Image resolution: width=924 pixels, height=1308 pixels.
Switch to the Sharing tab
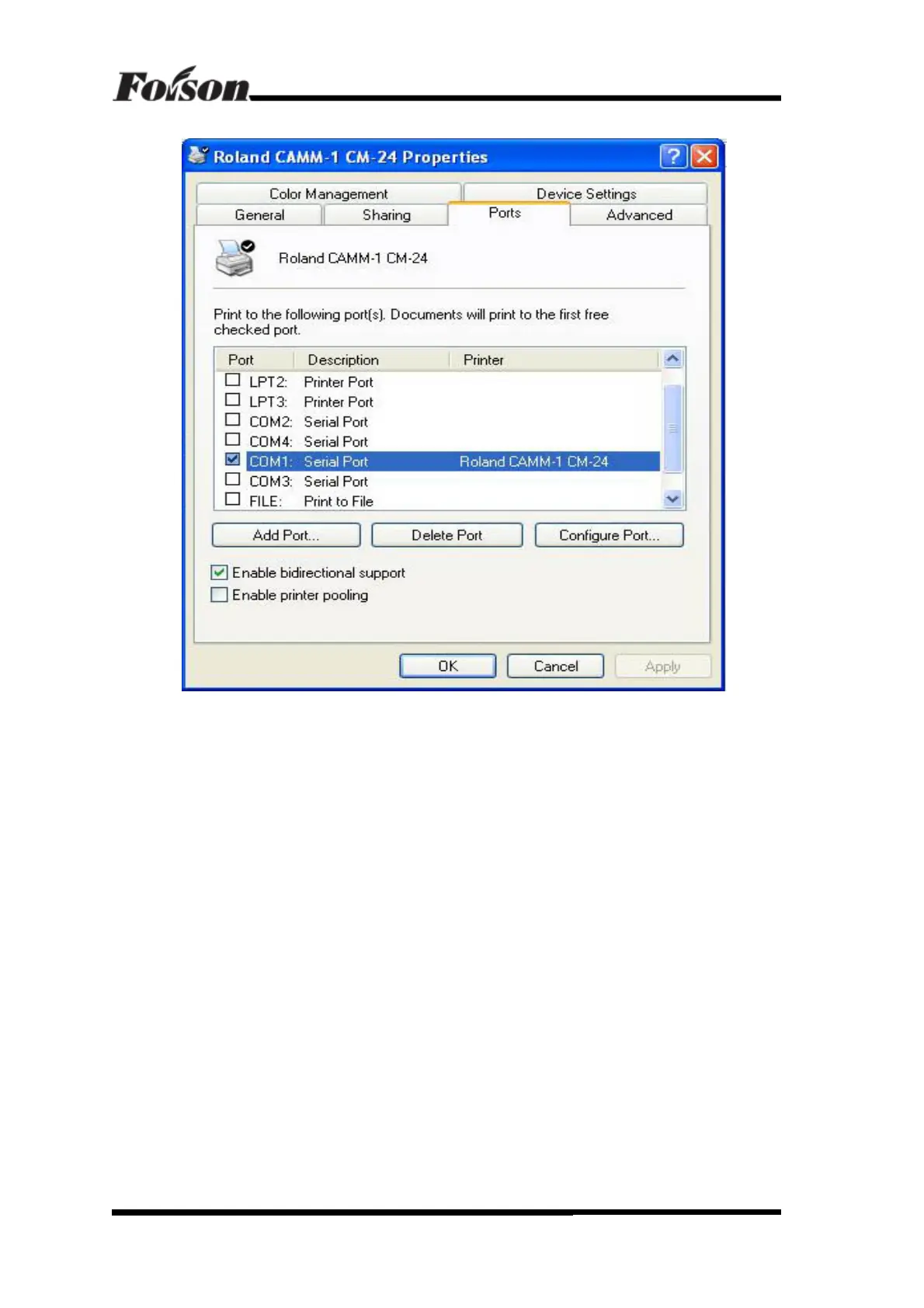click(386, 215)
